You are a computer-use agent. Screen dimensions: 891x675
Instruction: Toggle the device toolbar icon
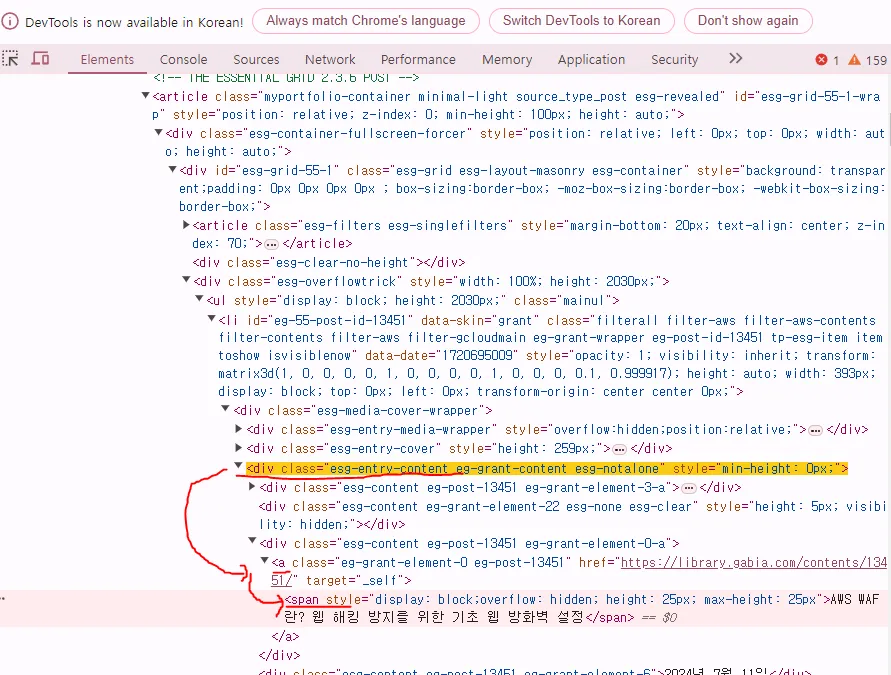tap(40, 59)
